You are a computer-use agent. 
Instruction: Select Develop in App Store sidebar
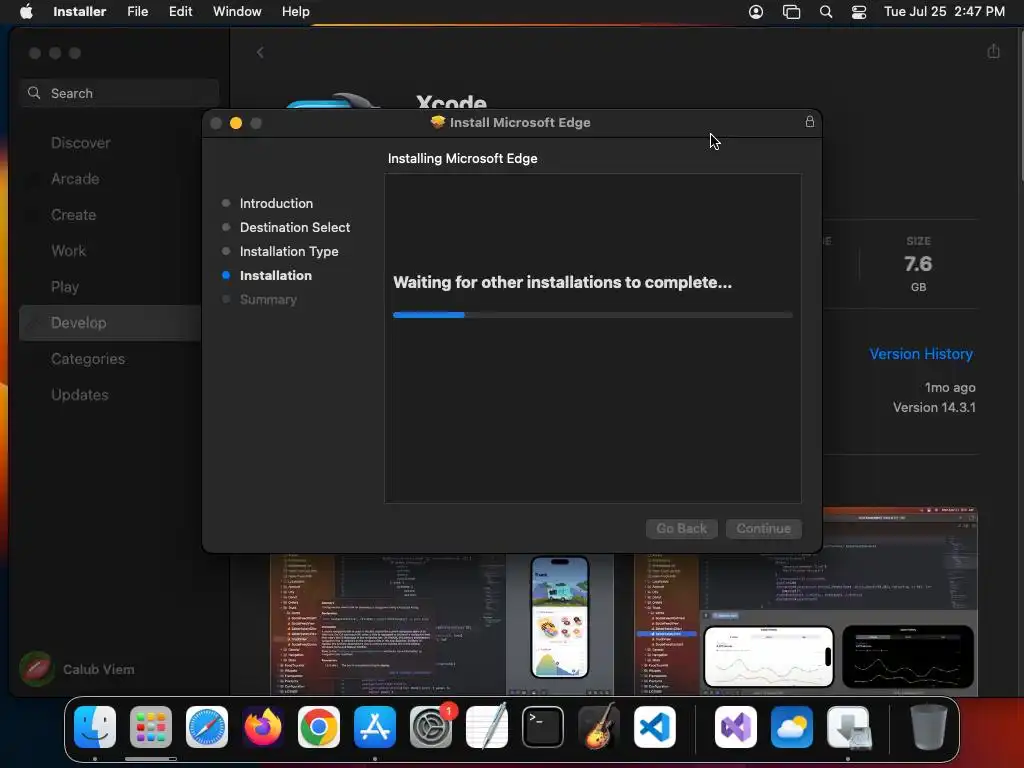tap(110, 323)
